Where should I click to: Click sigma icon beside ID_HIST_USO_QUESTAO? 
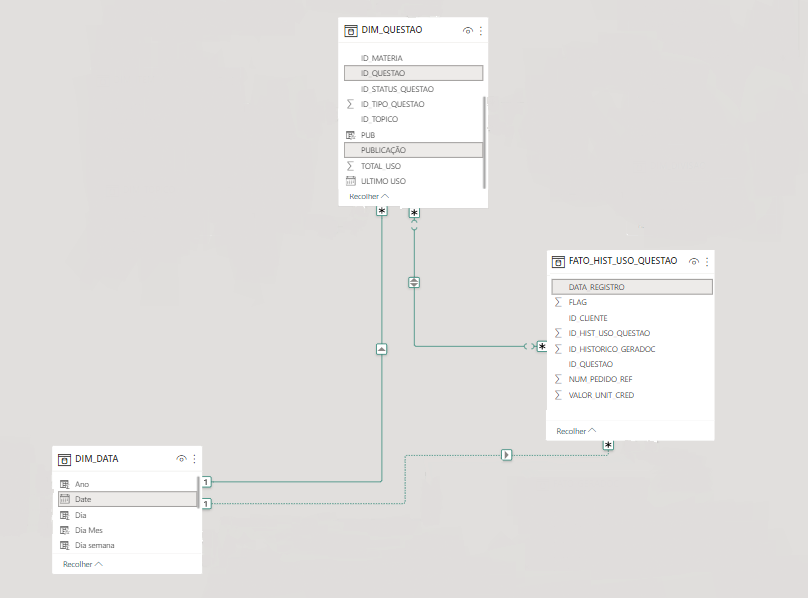click(558, 333)
